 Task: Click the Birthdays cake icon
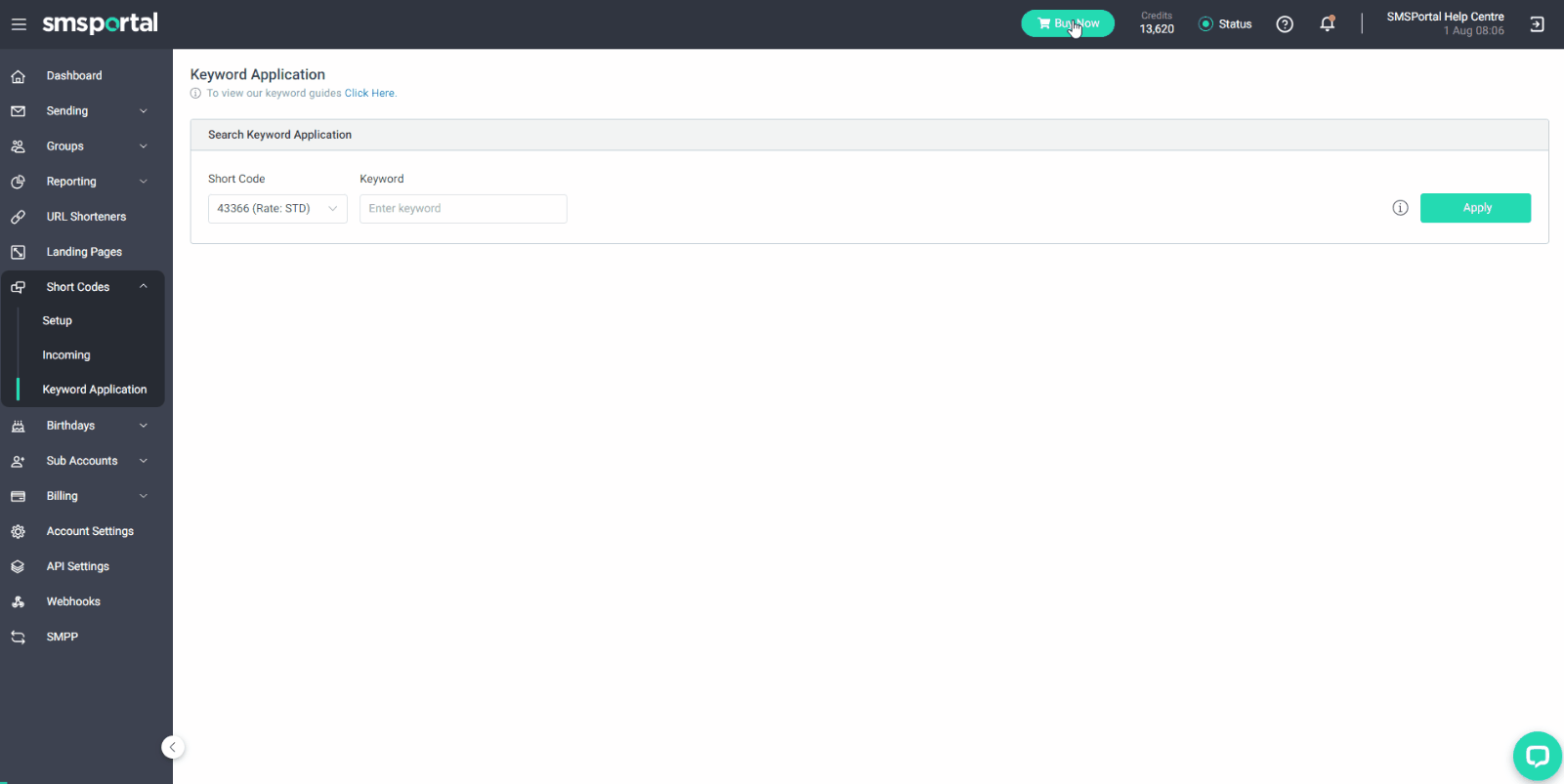click(18, 426)
